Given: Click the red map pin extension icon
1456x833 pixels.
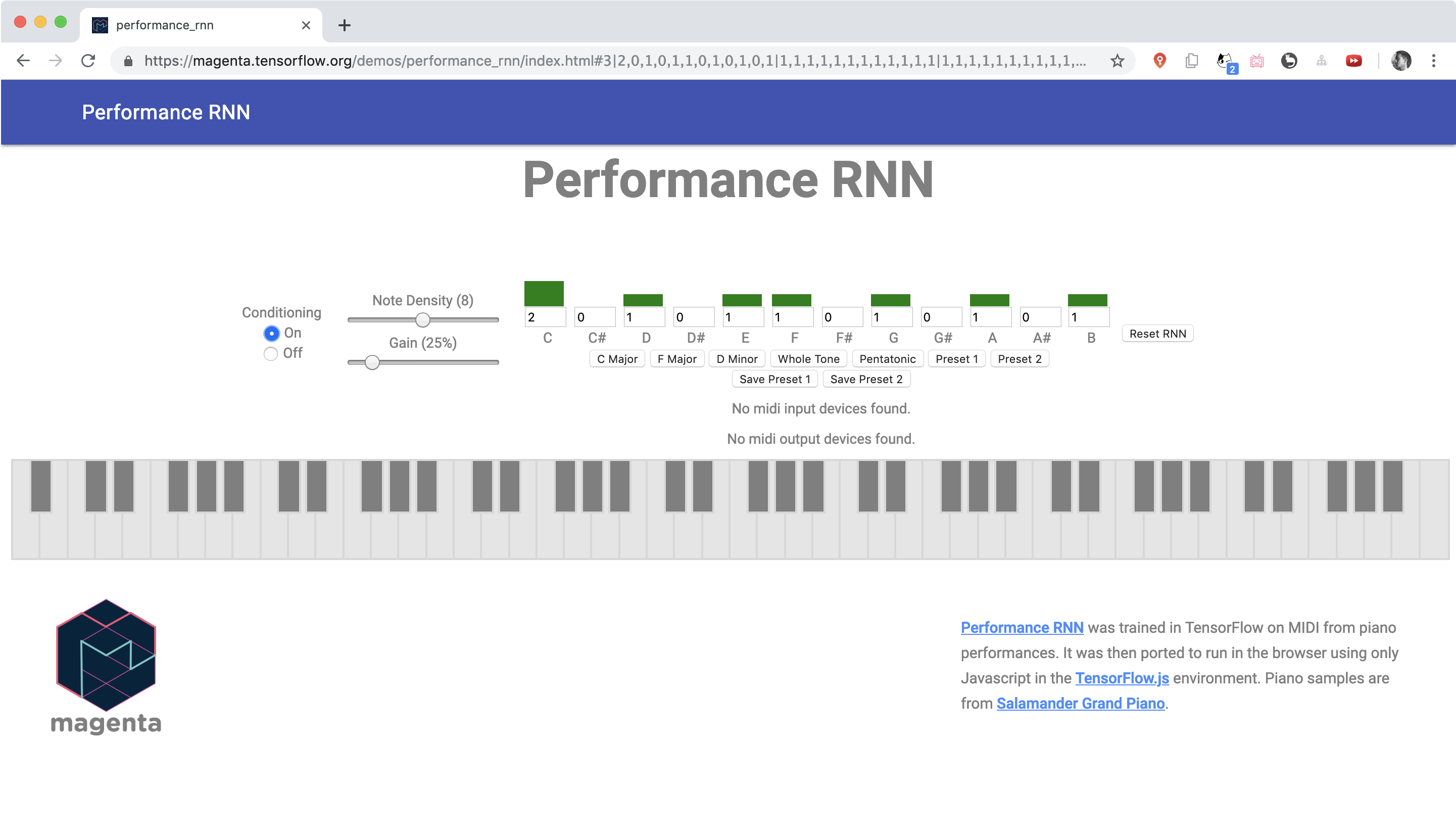Looking at the screenshot, I should [x=1159, y=61].
